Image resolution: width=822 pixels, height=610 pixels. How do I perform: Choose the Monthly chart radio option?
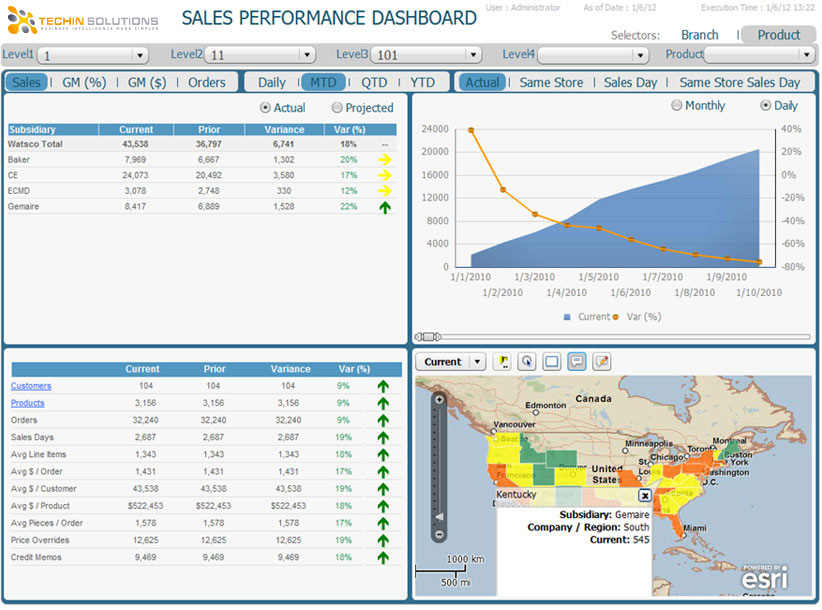tap(677, 106)
